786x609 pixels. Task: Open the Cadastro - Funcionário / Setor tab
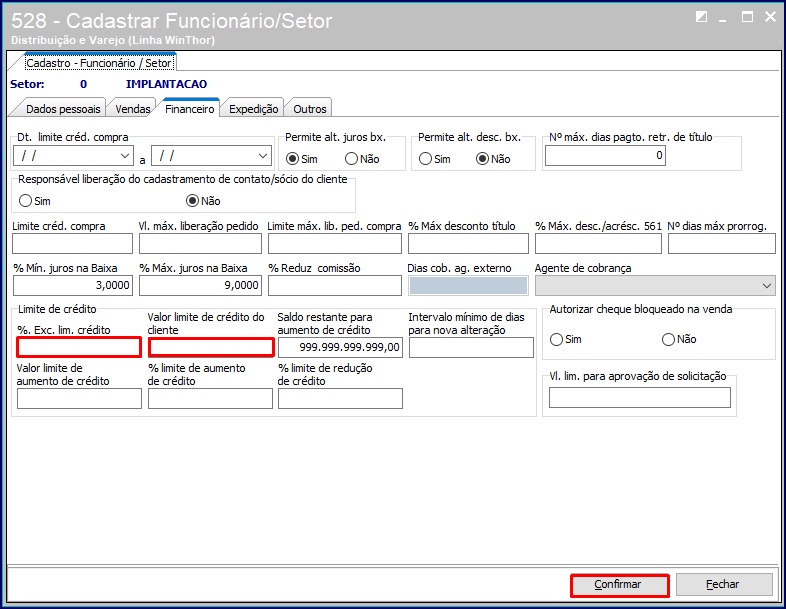(x=99, y=63)
